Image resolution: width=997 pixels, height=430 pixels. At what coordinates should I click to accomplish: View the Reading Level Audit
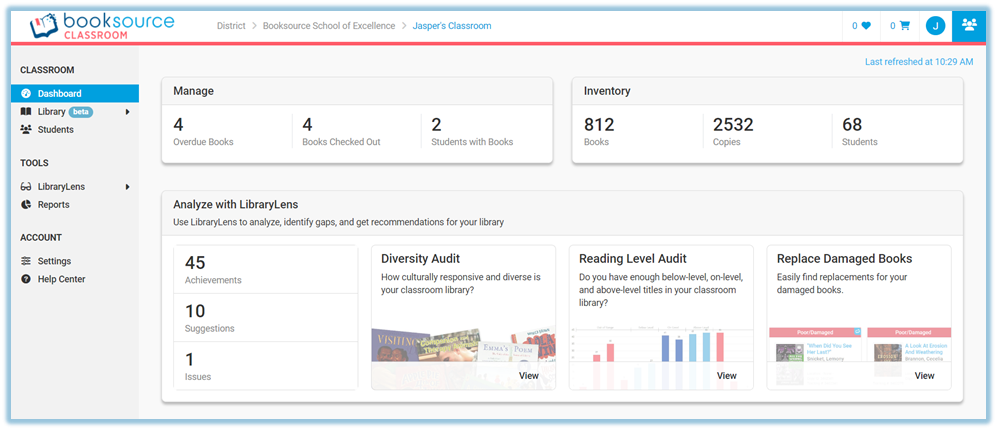point(727,376)
